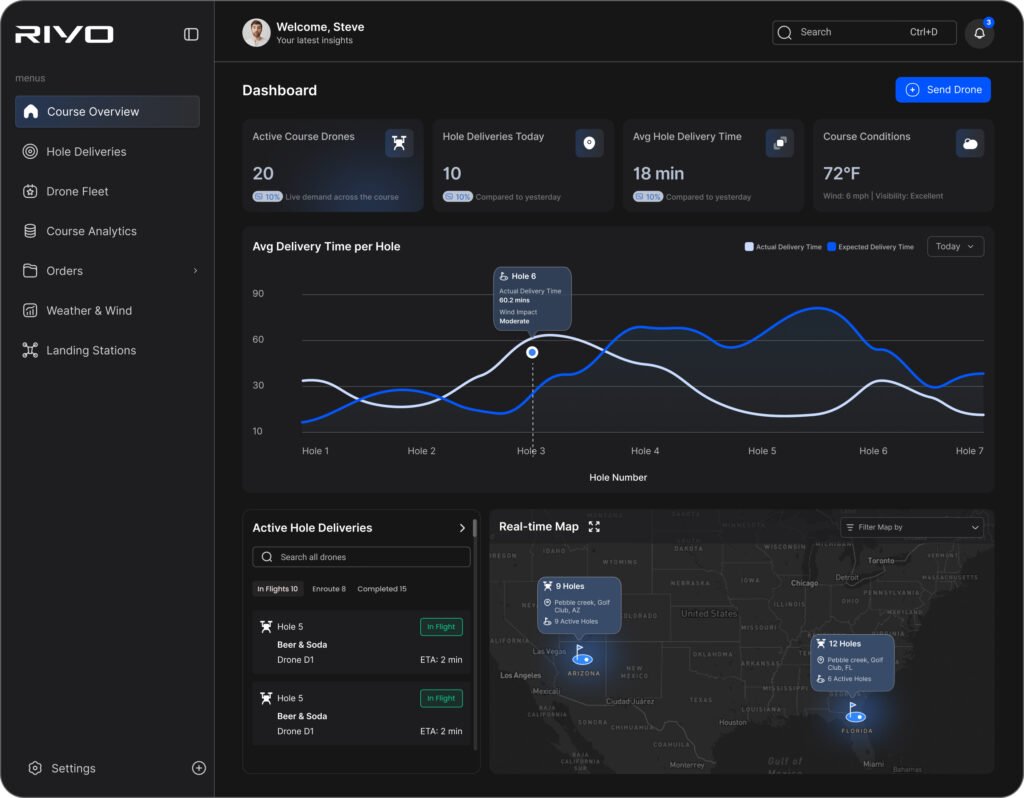Open the Today time range dropdown
This screenshot has width=1024, height=798.
click(954, 246)
